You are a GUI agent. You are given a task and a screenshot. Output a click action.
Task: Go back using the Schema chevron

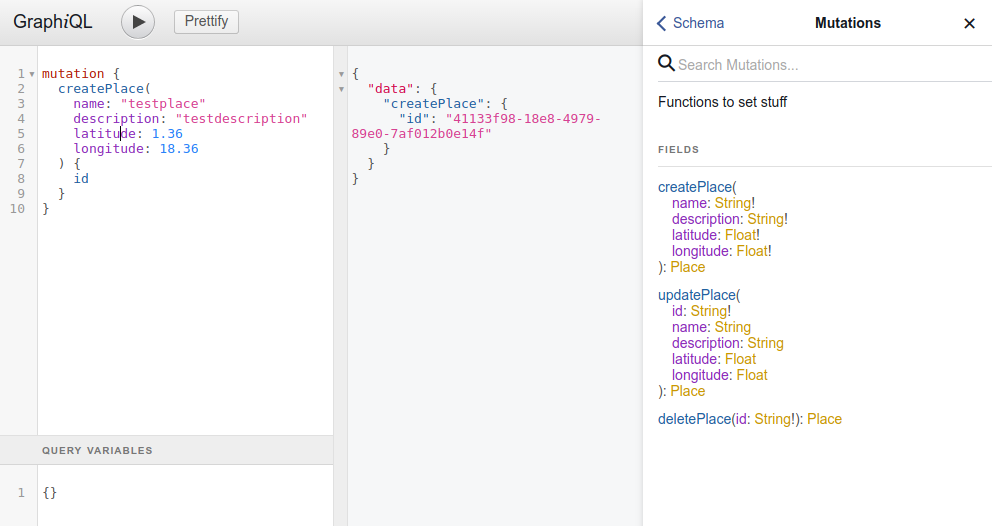662,23
